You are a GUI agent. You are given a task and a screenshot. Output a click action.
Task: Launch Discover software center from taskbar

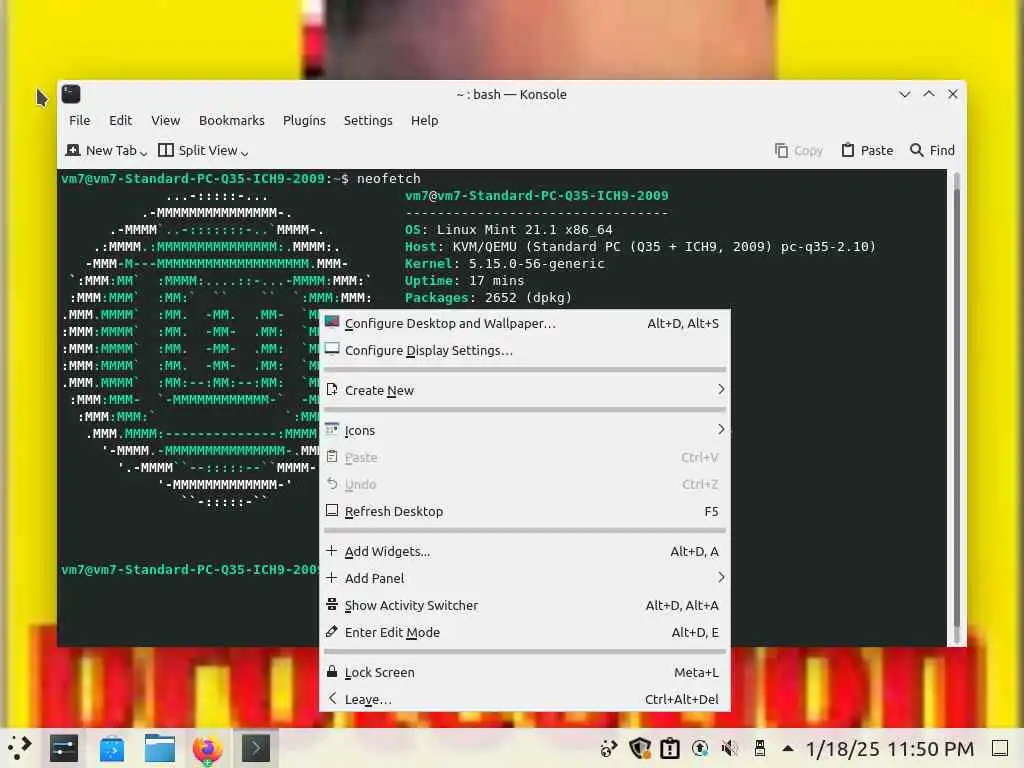click(112, 748)
